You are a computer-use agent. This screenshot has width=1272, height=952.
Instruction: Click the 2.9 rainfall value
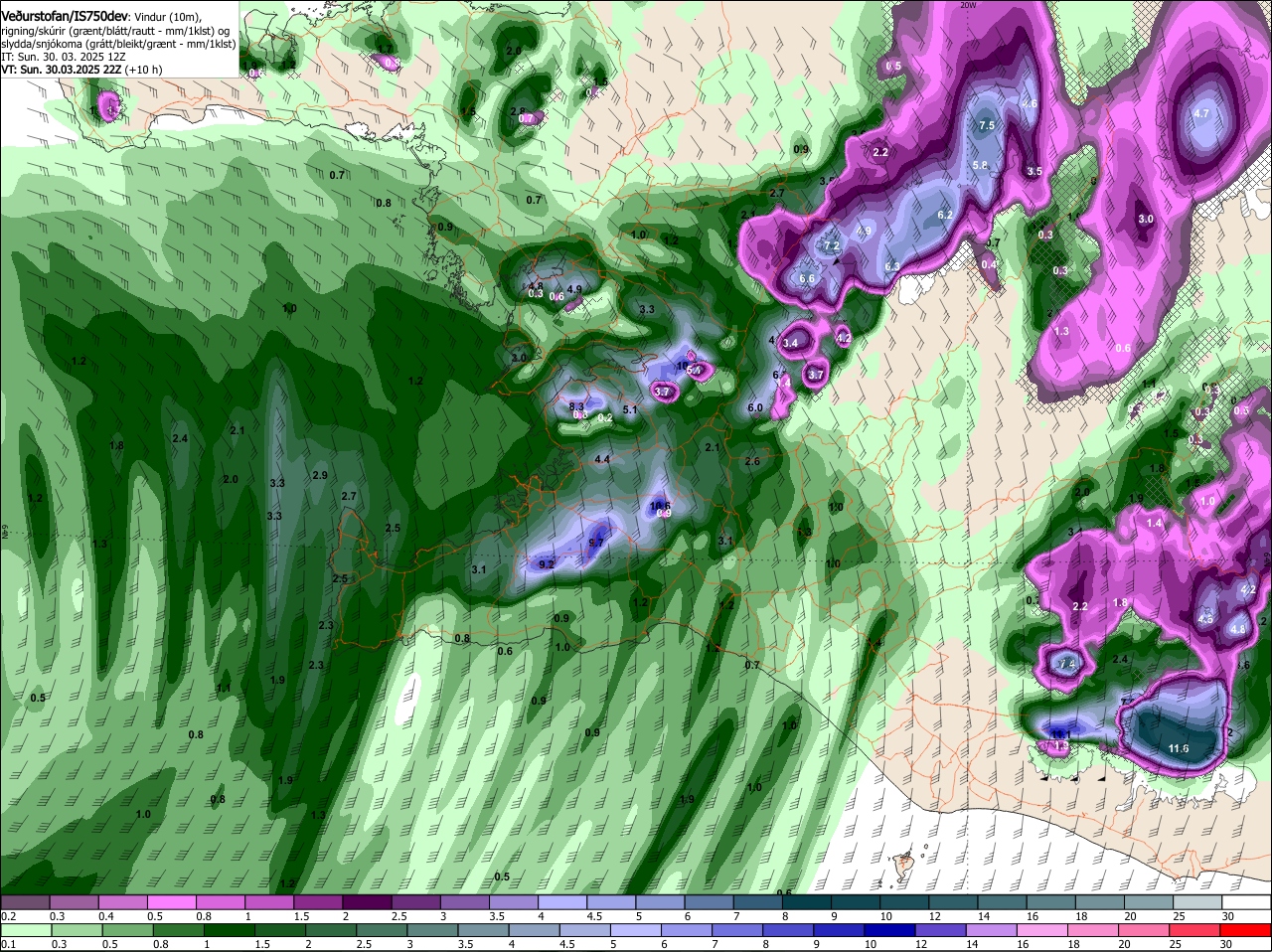[x=320, y=475]
